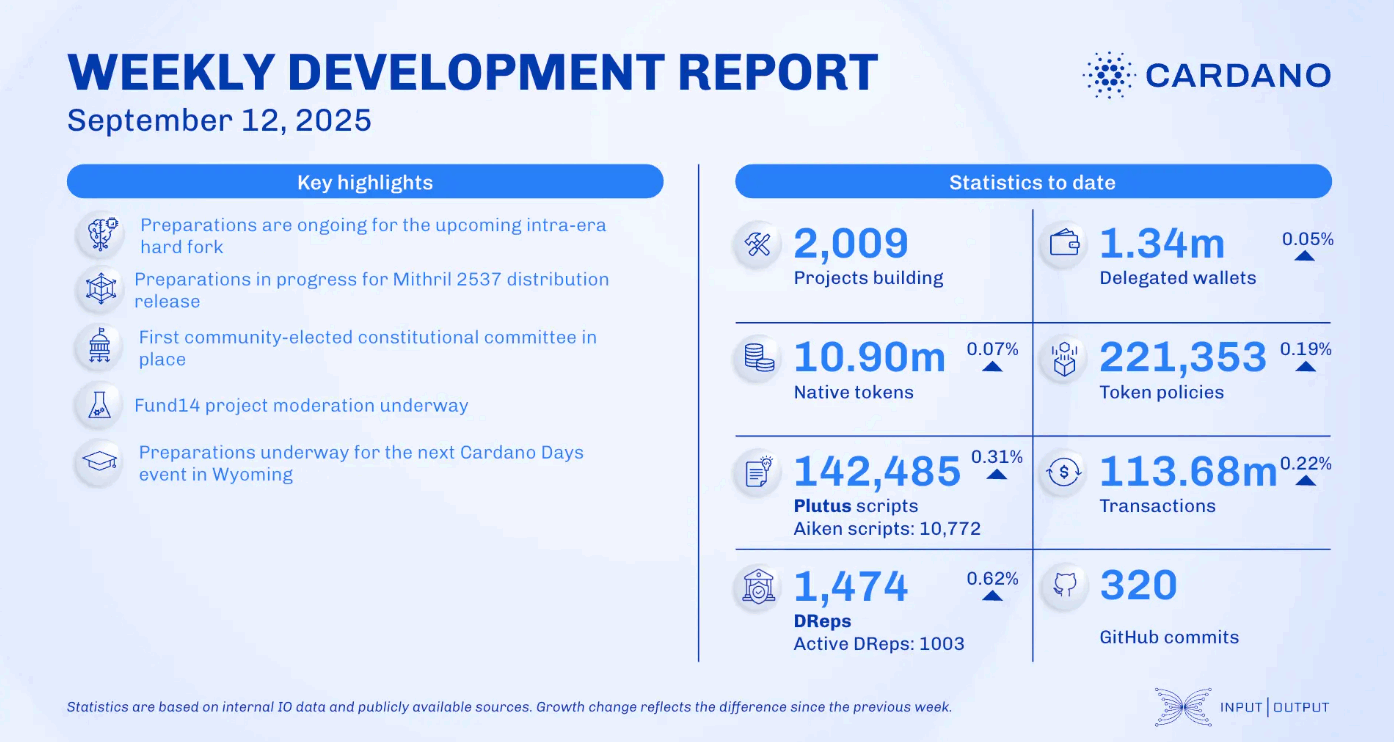Screen dimensions: 1394x742
Task: Click Fund14 project moderation underway text
Action: (301, 406)
